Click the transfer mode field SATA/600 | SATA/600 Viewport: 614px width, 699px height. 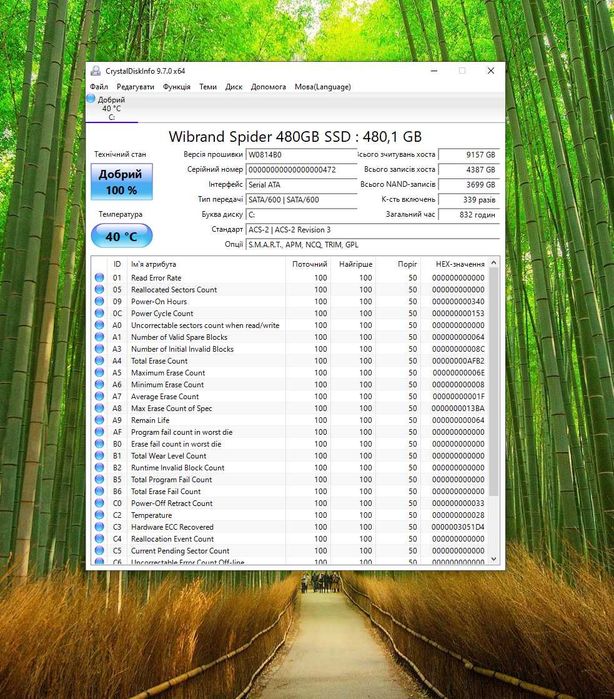point(301,200)
